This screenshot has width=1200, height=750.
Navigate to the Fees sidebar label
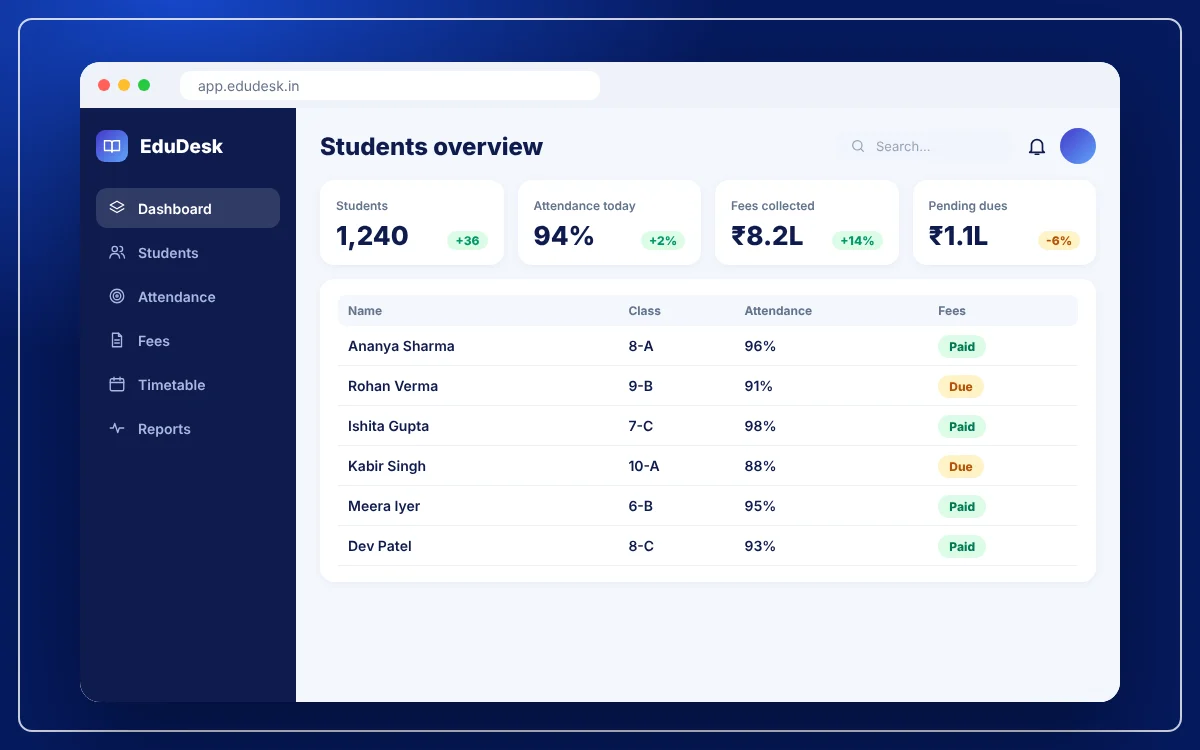pos(154,341)
